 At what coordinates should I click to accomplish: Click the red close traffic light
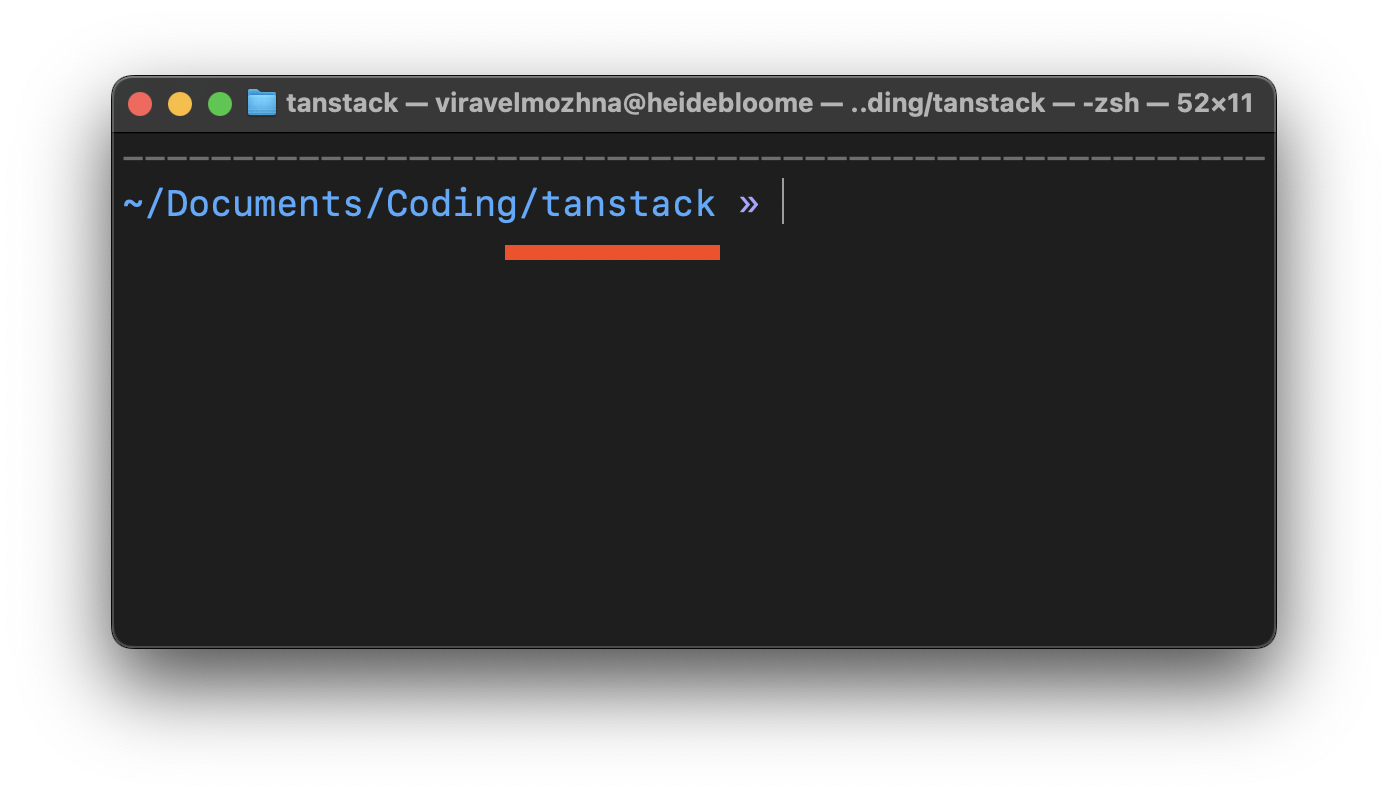[x=140, y=103]
